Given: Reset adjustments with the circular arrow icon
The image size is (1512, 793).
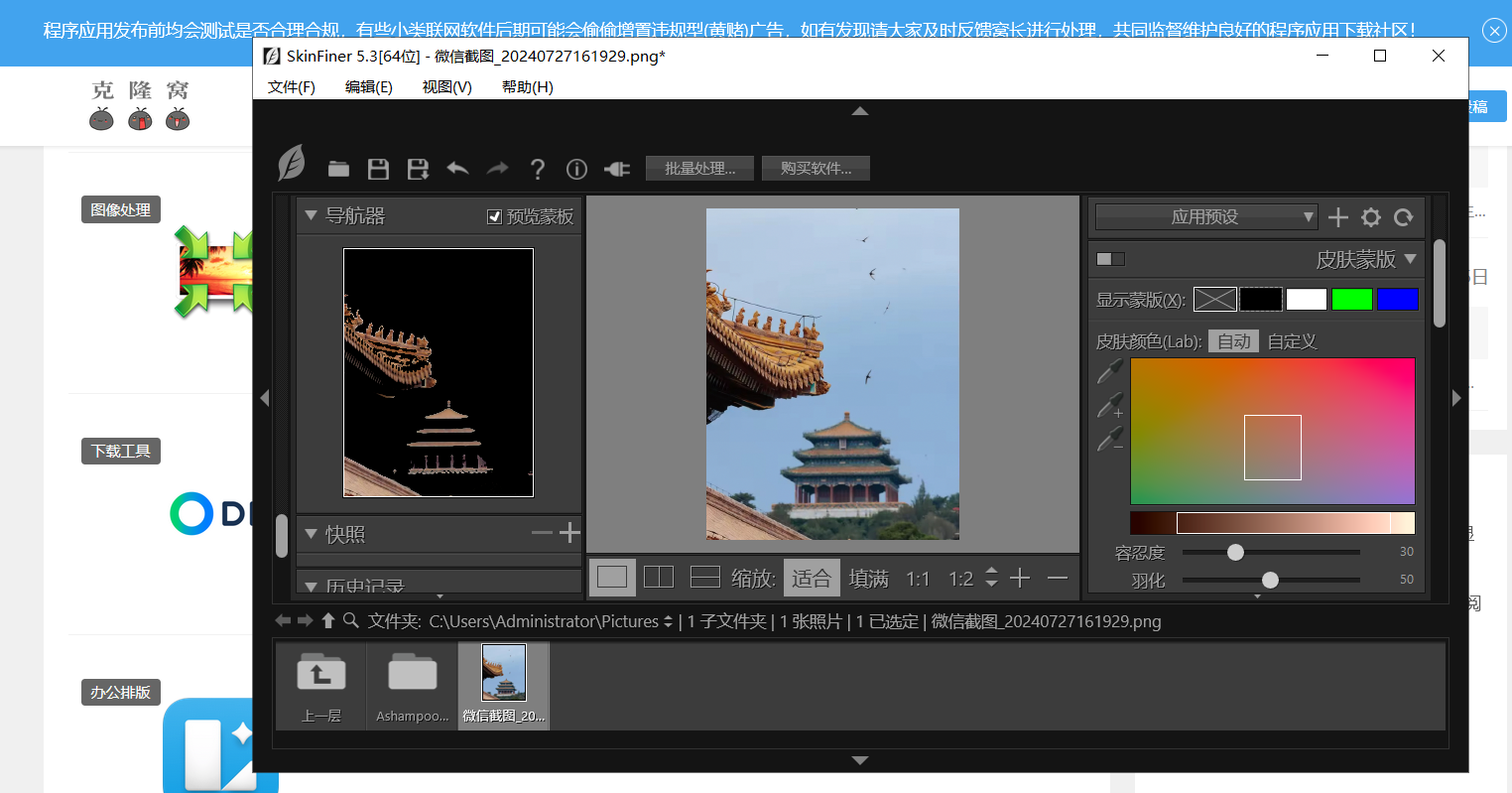Looking at the screenshot, I should [1403, 217].
